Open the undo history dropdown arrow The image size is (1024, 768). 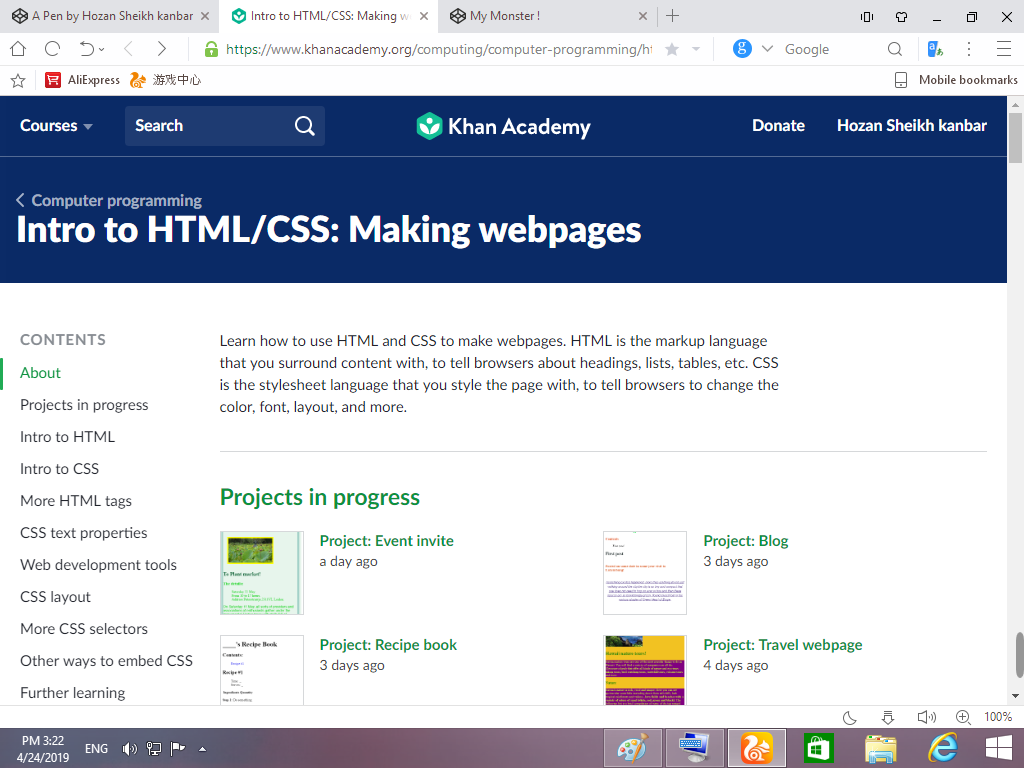101,50
